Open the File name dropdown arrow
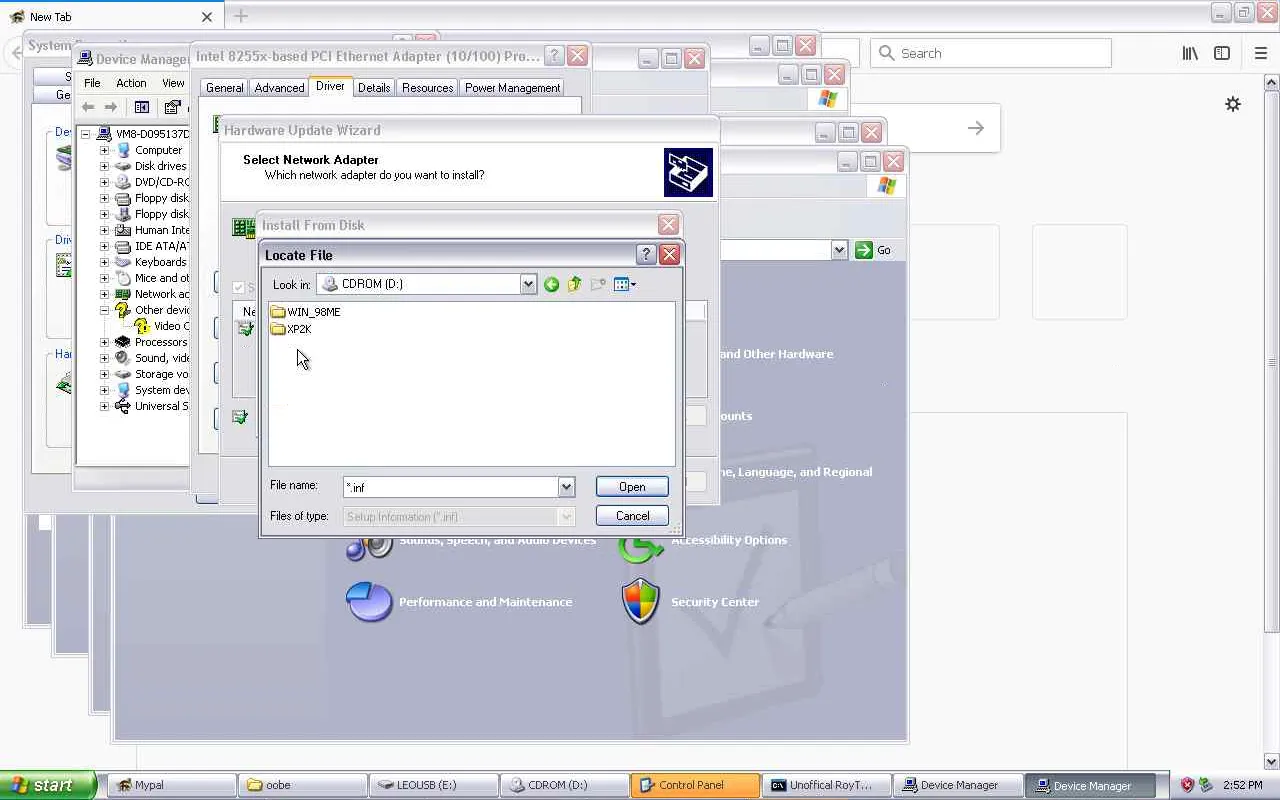Screen dimensions: 1280x800 click(x=566, y=487)
